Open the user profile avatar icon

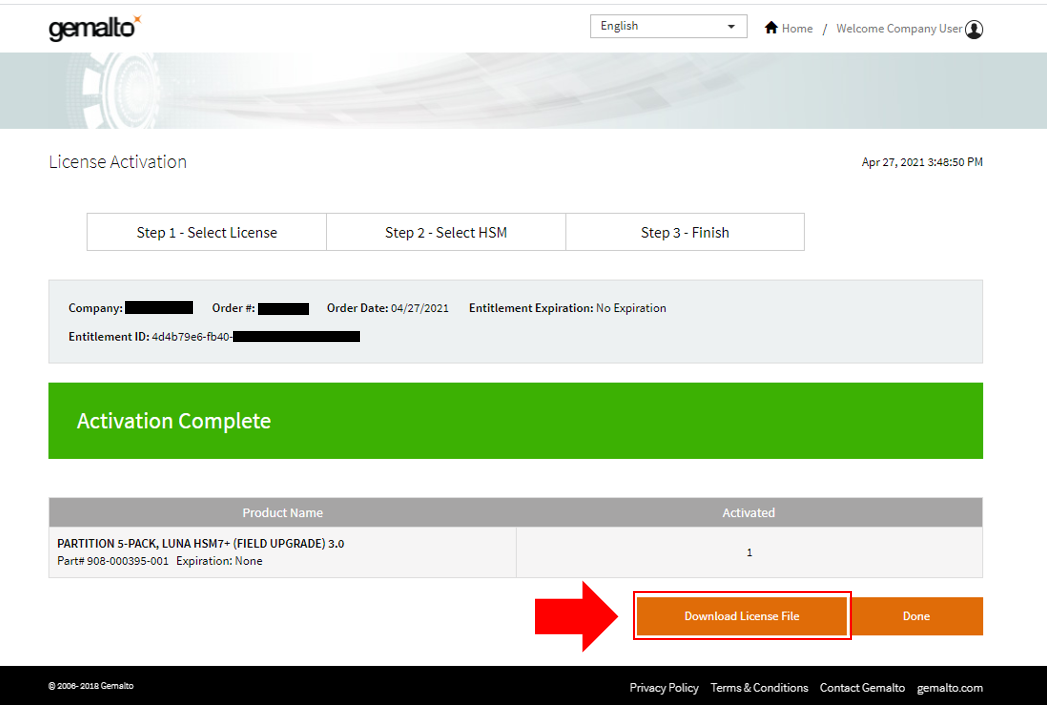click(974, 29)
